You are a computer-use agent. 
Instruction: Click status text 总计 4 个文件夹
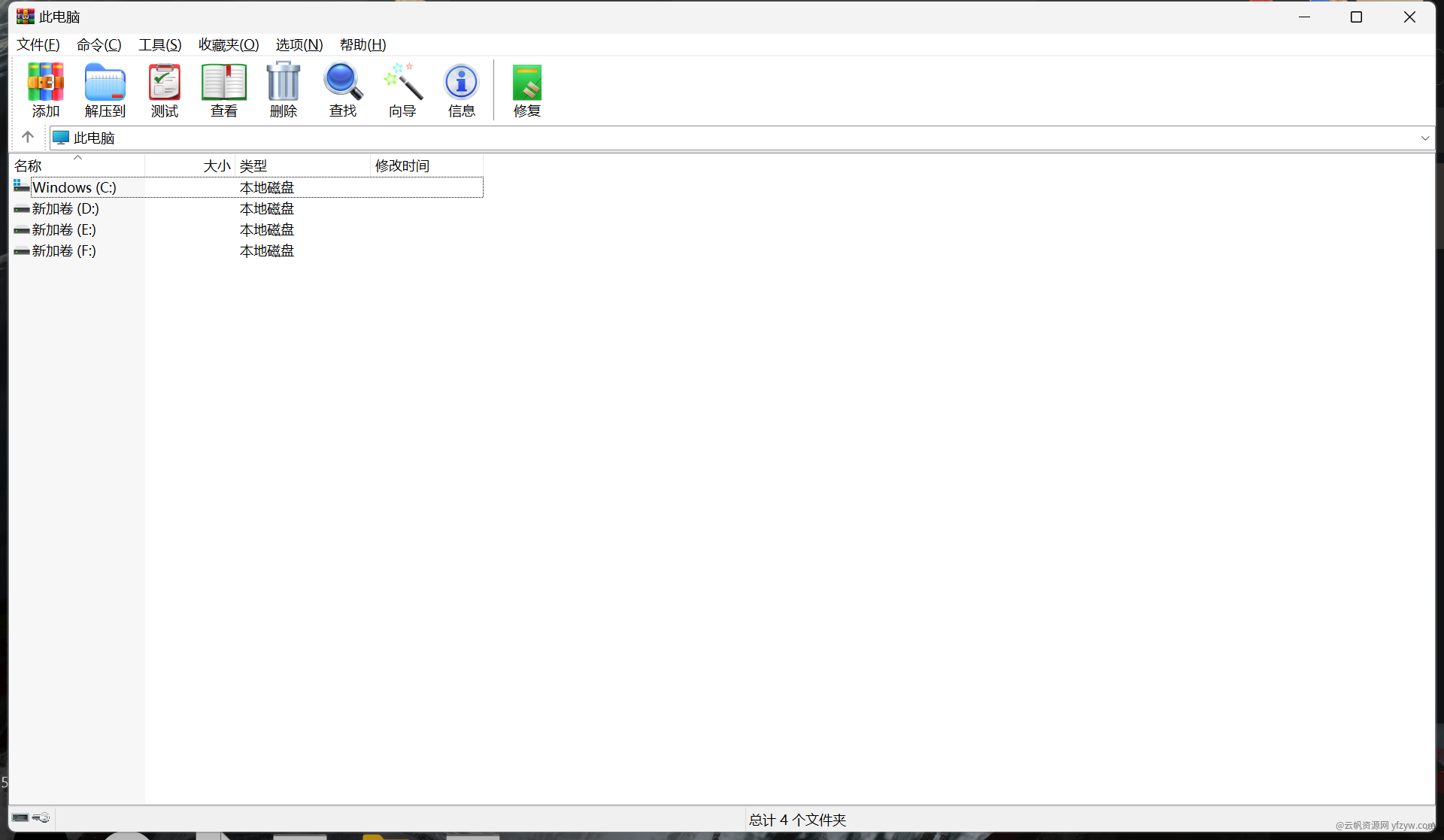(797, 820)
